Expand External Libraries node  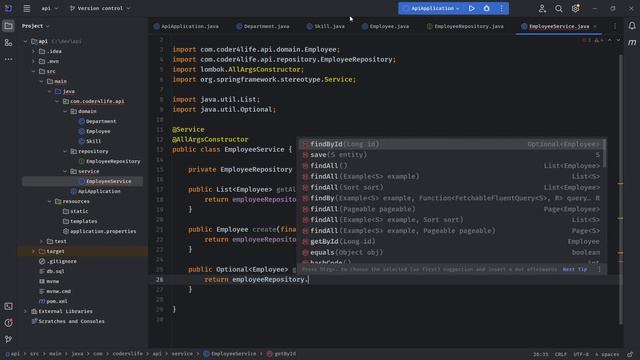[25, 311]
